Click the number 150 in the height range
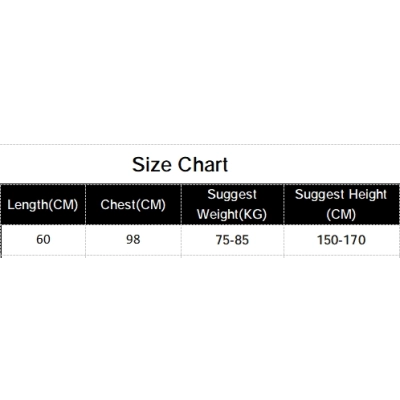This screenshot has height=400, width=400. pos(328,240)
